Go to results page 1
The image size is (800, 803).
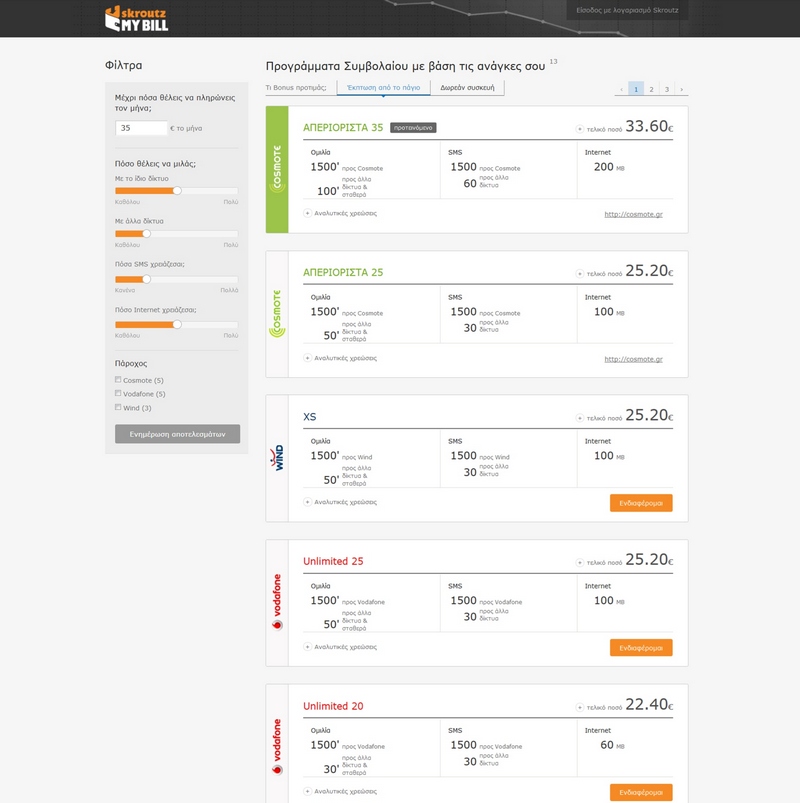click(636, 89)
